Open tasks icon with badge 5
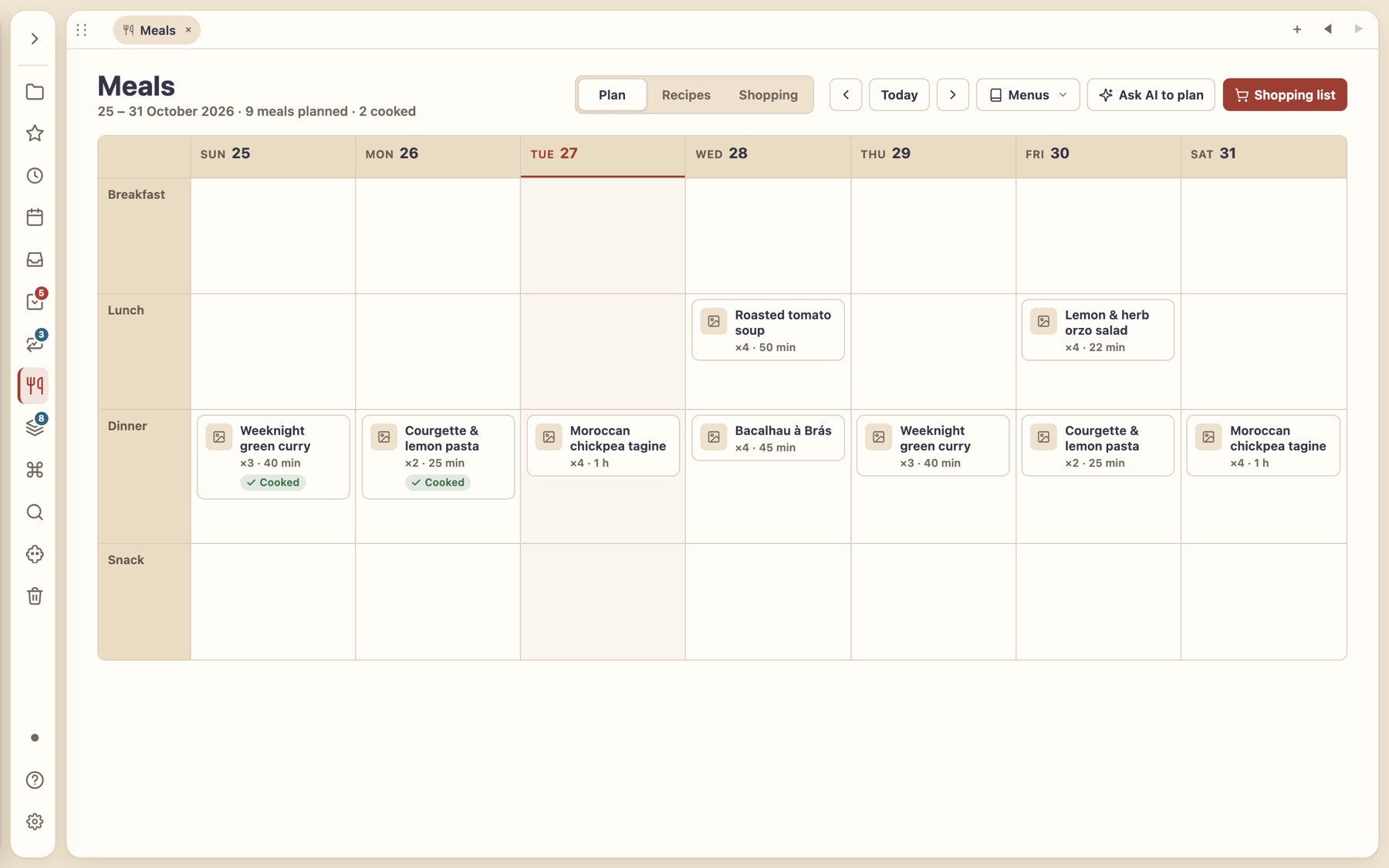 [x=35, y=302]
